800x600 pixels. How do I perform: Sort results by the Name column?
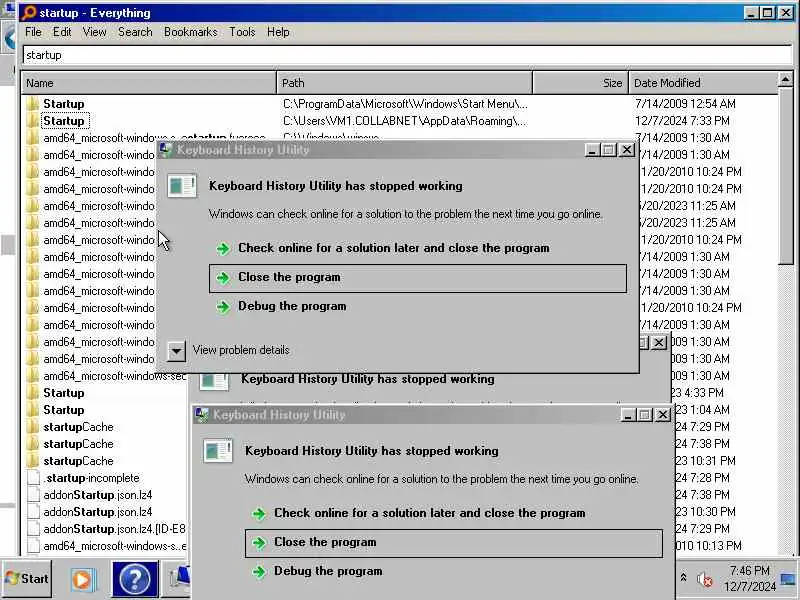[x=148, y=83]
